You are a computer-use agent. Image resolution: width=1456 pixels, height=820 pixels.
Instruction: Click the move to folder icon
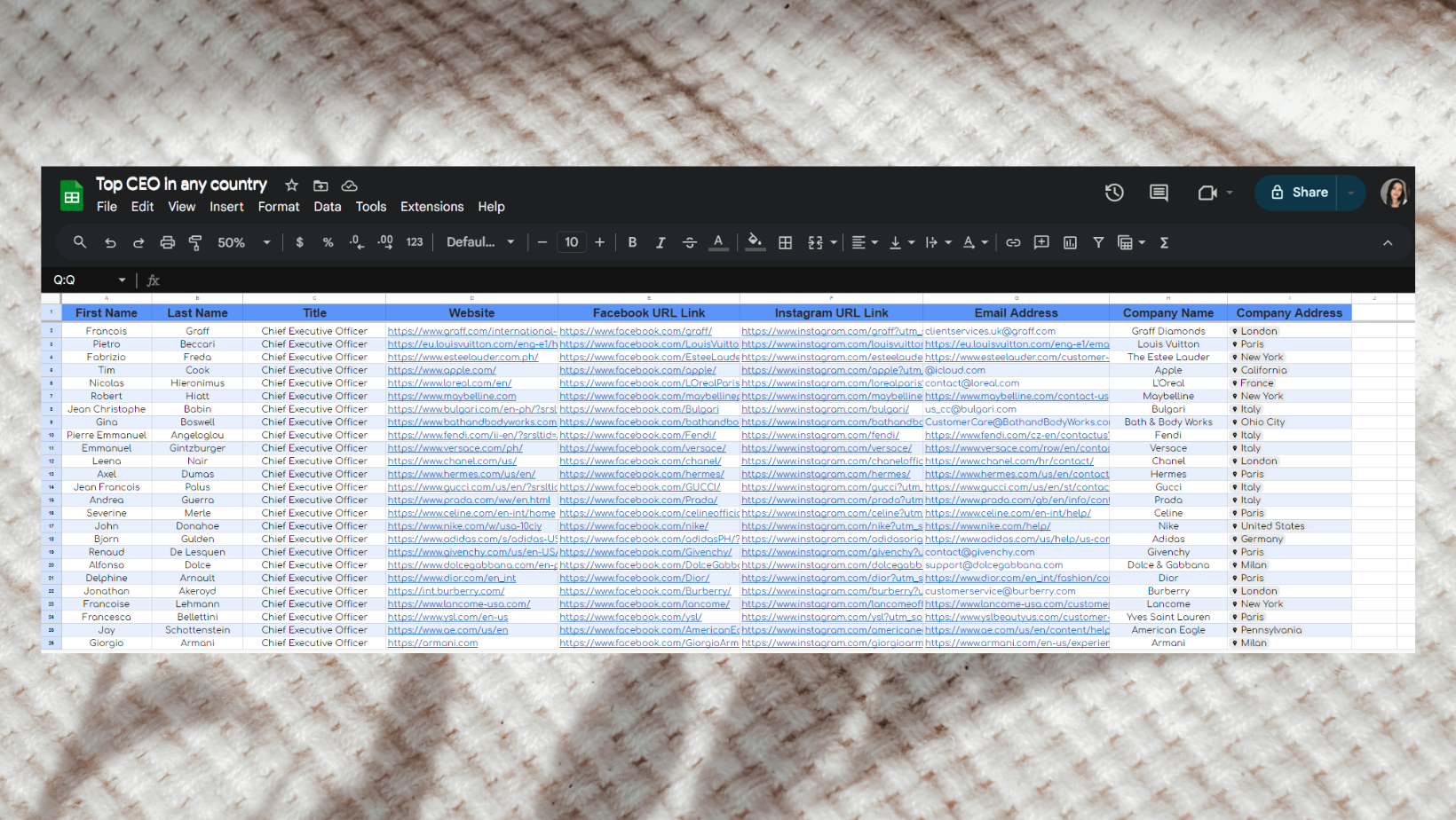pyautogui.click(x=320, y=185)
